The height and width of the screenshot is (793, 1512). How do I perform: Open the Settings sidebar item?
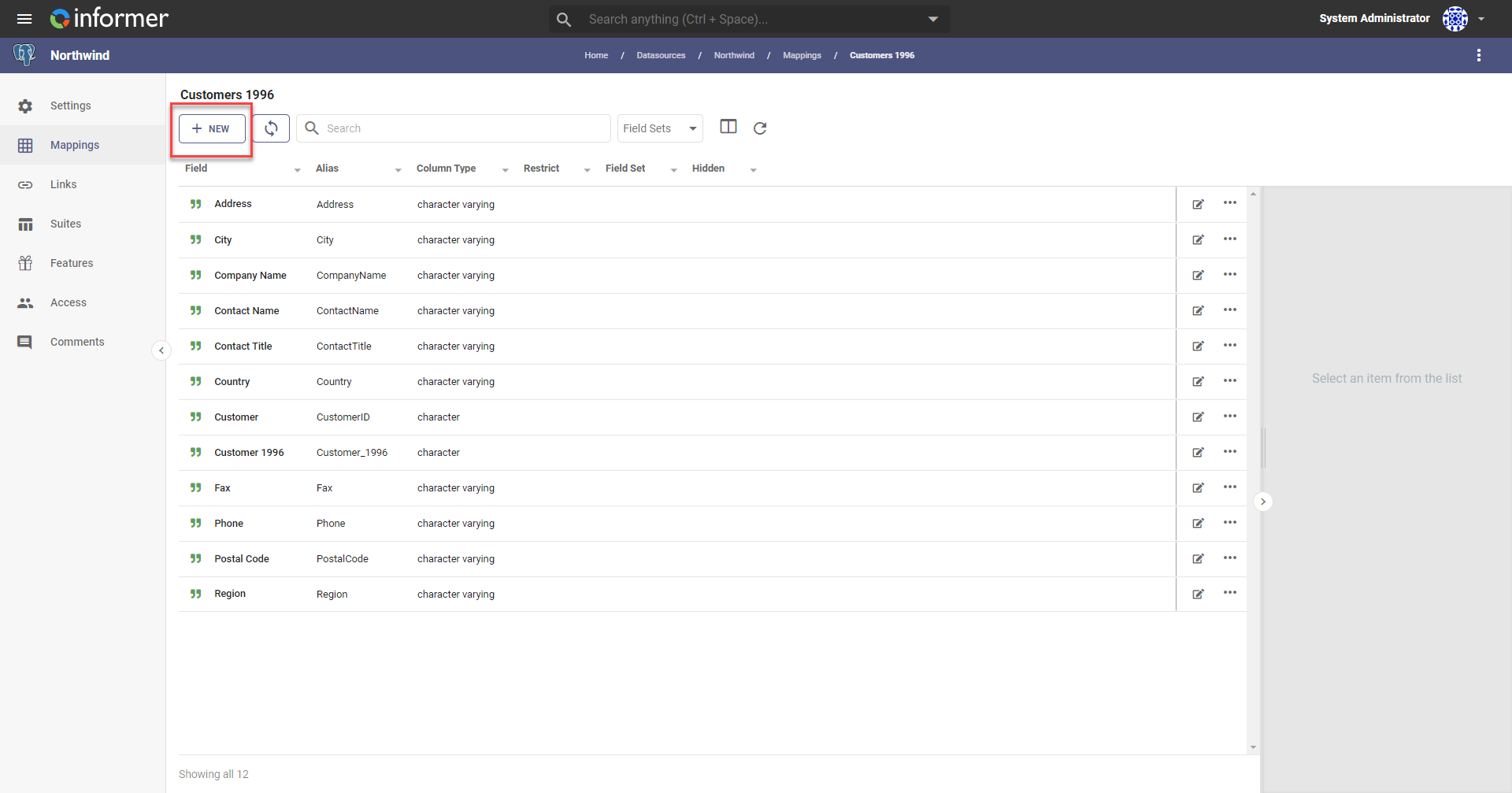click(83, 106)
